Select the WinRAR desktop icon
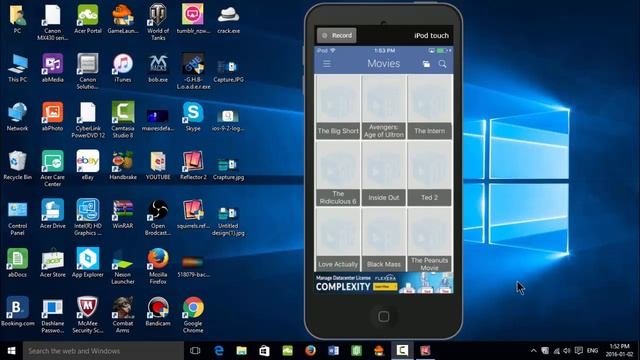The height and width of the screenshot is (360, 640). [x=123, y=214]
